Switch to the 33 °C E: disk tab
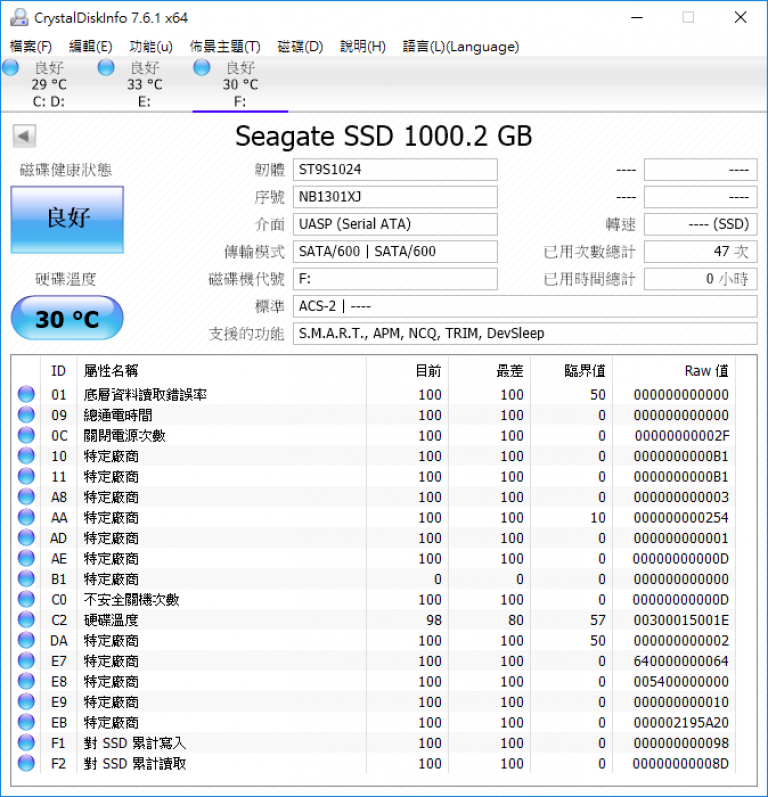The width and height of the screenshot is (768, 797). [144, 84]
